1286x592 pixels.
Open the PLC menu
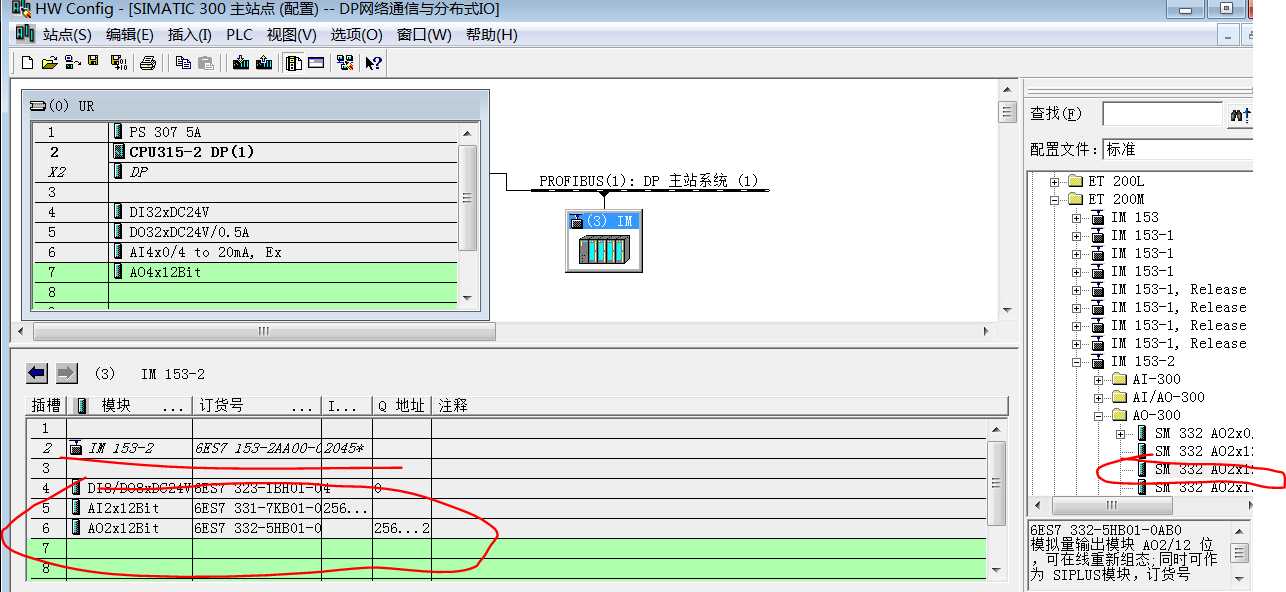click(x=239, y=35)
